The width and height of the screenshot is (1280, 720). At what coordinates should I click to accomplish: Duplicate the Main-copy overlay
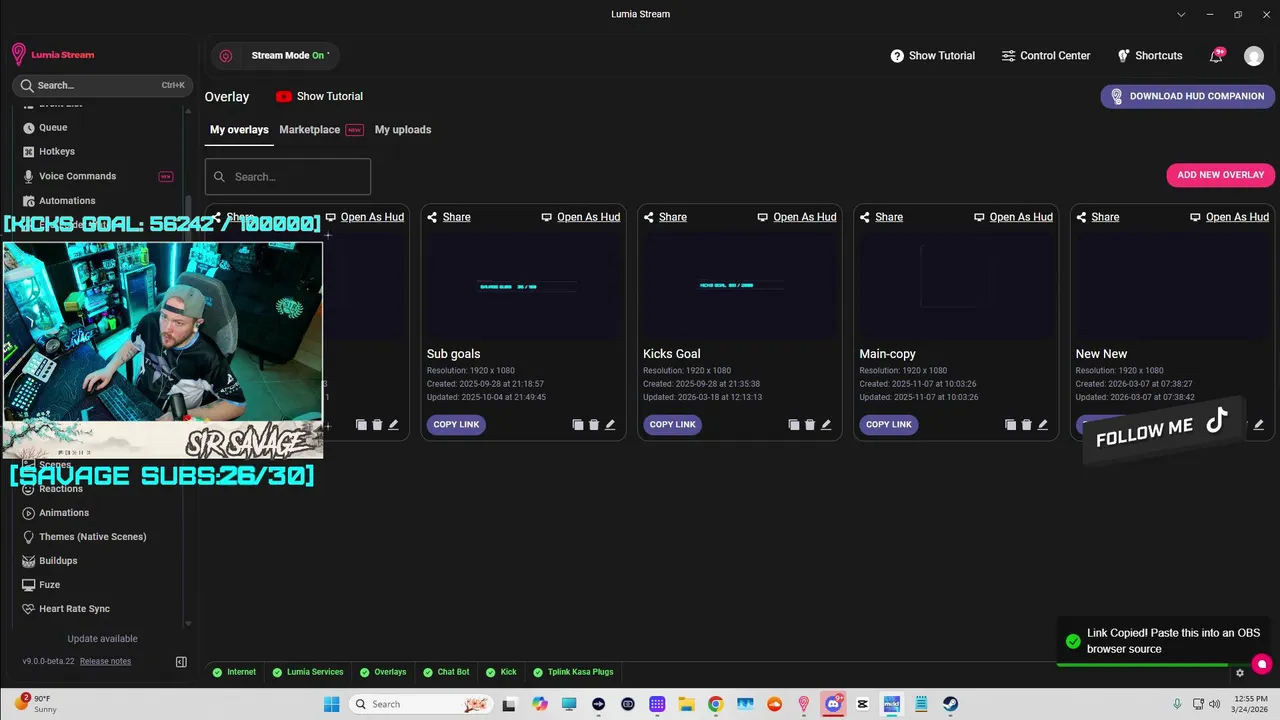tap(1010, 425)
